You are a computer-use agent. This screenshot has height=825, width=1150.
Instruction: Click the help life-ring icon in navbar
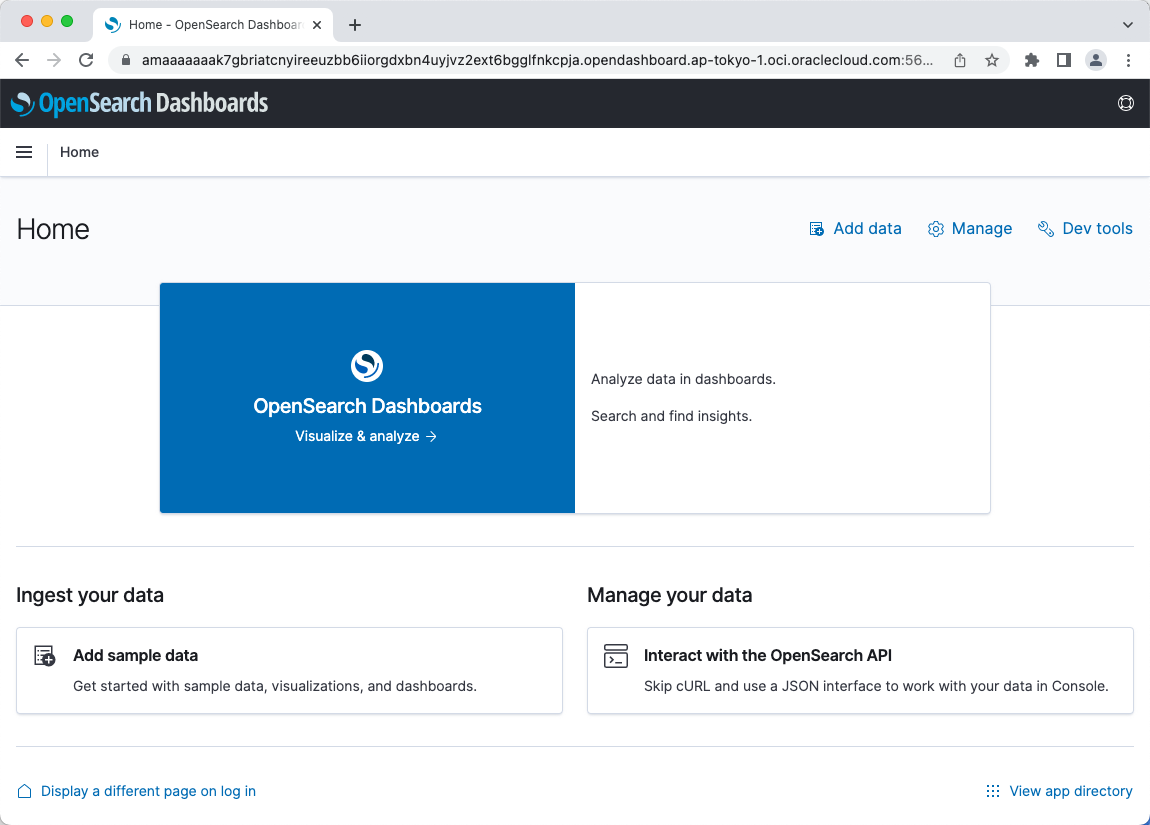(1126, 103)
